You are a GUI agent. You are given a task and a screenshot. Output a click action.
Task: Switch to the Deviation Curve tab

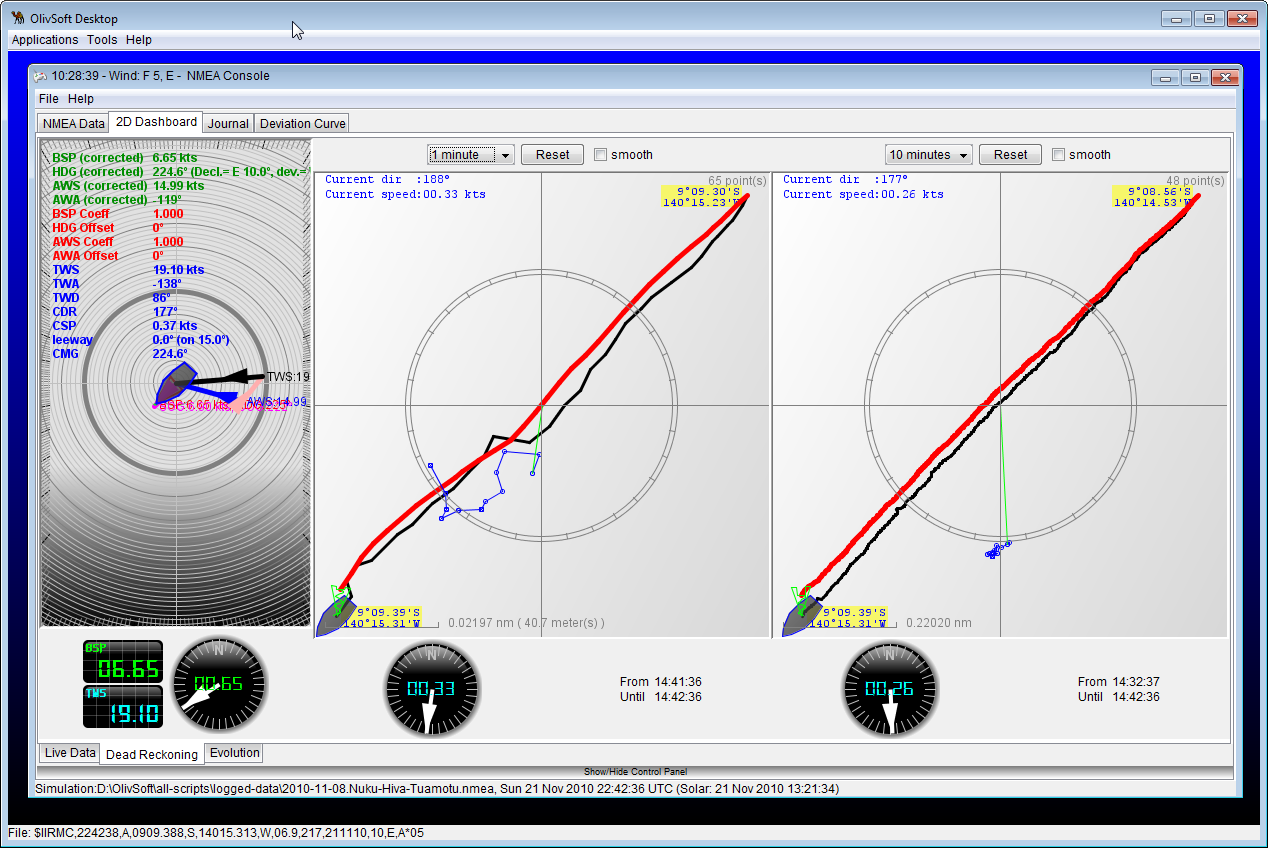coord(302,124)
